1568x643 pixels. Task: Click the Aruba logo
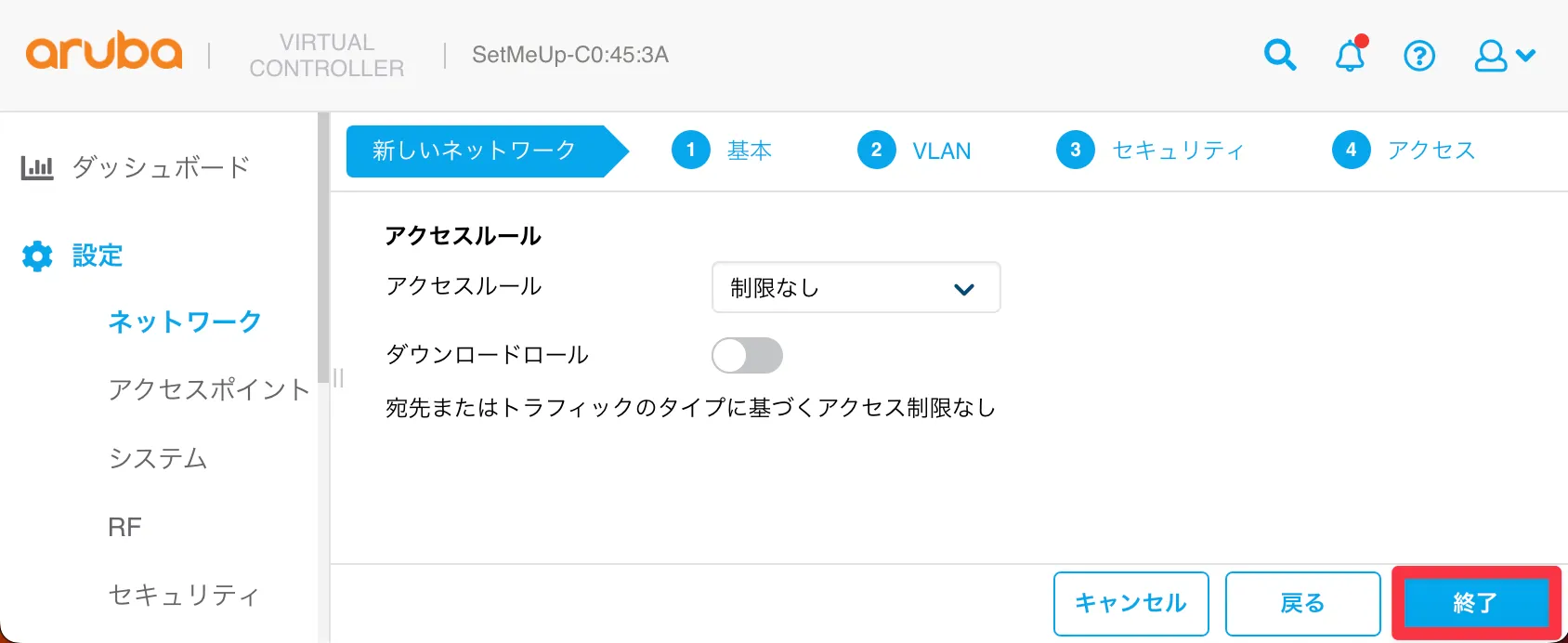104,53
